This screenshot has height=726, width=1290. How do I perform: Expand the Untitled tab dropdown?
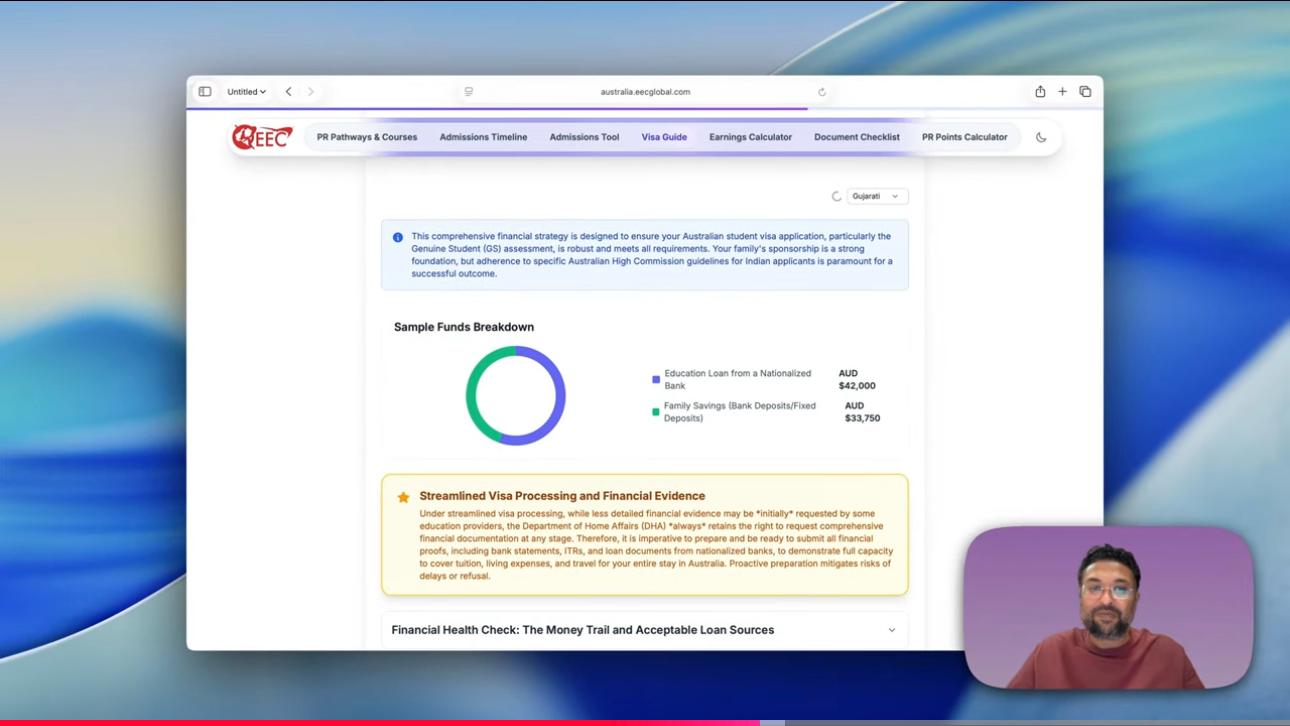[246, 91]
